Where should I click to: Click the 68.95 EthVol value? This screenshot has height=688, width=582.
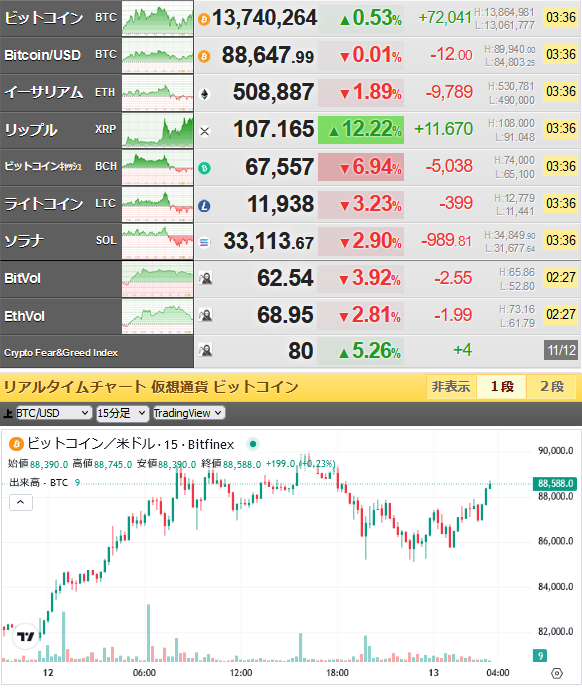[285, 315]
